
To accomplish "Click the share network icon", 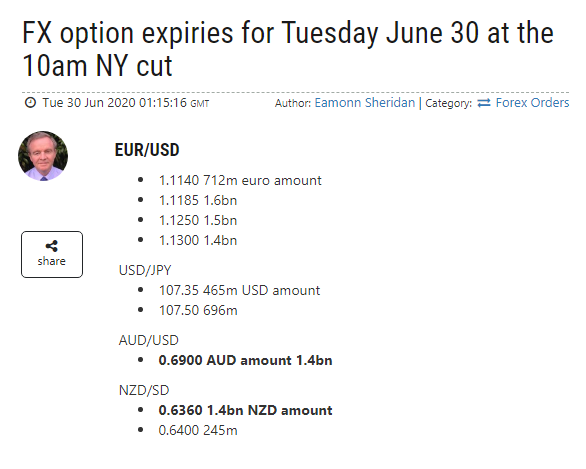I will click(52, 246).
